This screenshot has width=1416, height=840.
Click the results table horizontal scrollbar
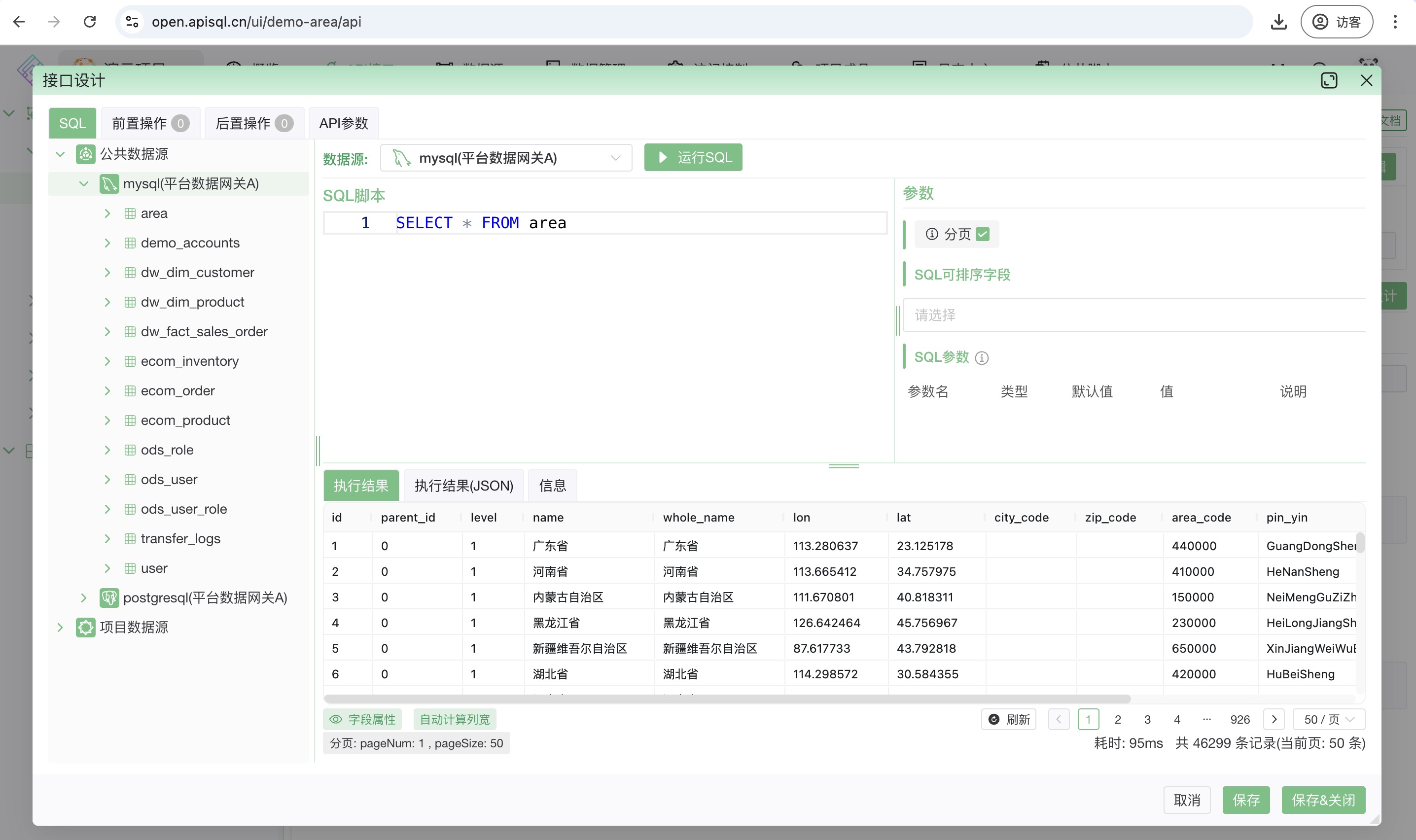pyautogui.click(x=727, y=699)
